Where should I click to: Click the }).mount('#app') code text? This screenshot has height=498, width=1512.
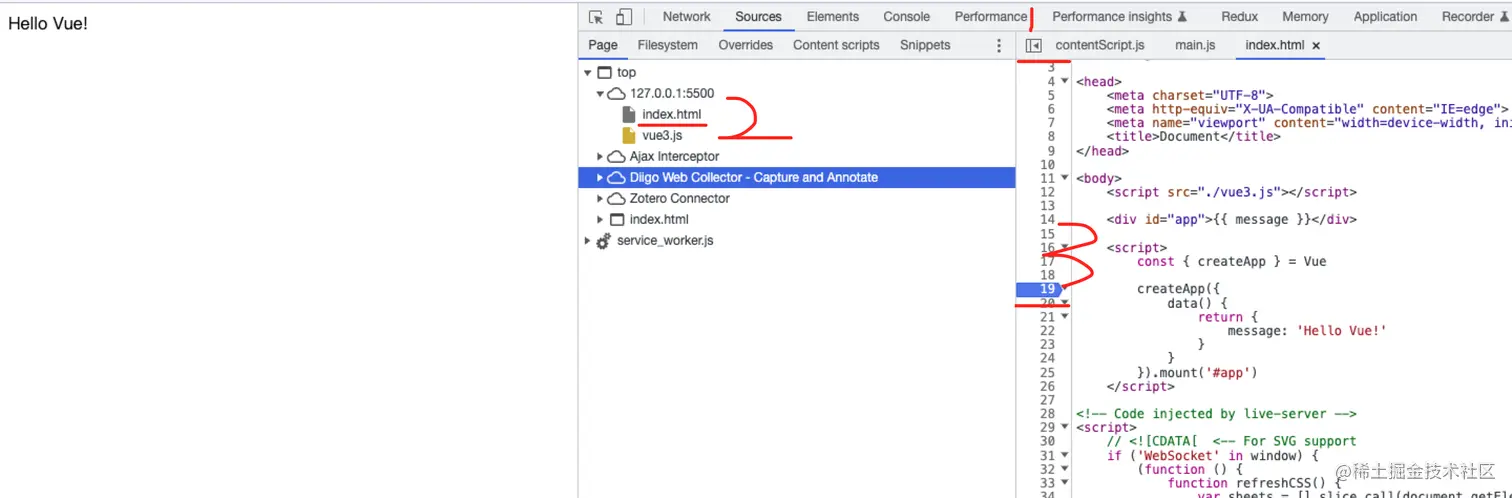(x=1196, y=372)
